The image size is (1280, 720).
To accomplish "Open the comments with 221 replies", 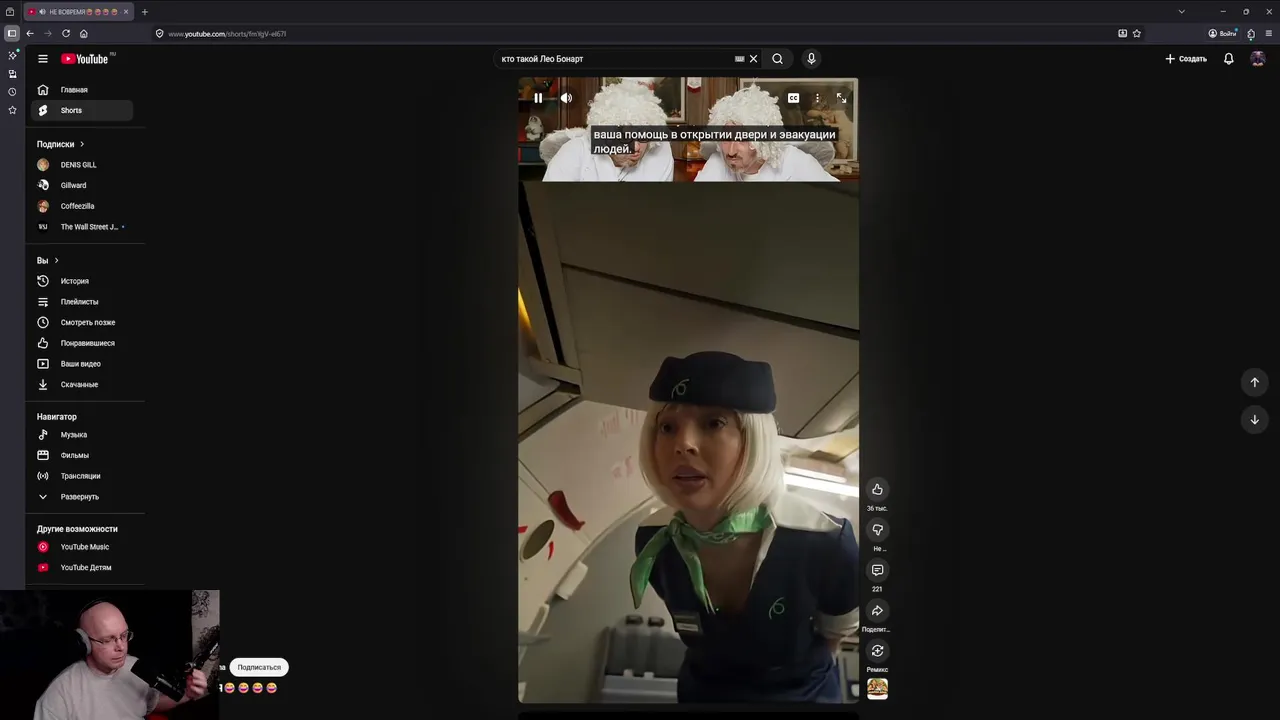I will (877, 570).
